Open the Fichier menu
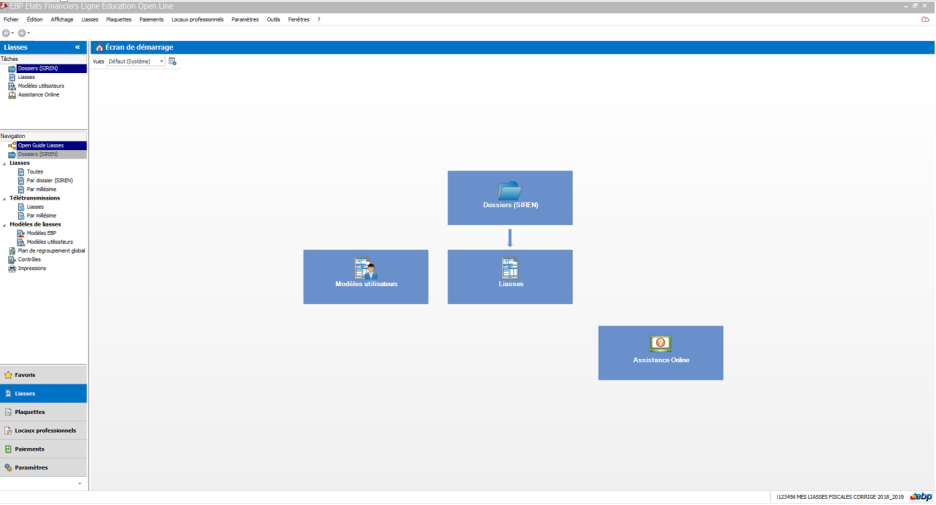 11,20
